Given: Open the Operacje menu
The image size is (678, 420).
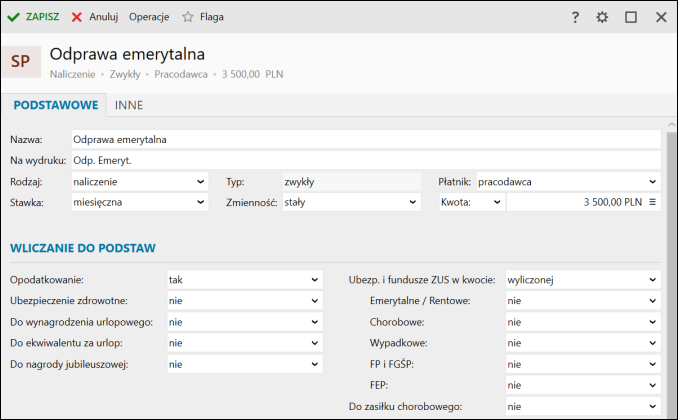Looking at the screenshot, I should point(149,17).
